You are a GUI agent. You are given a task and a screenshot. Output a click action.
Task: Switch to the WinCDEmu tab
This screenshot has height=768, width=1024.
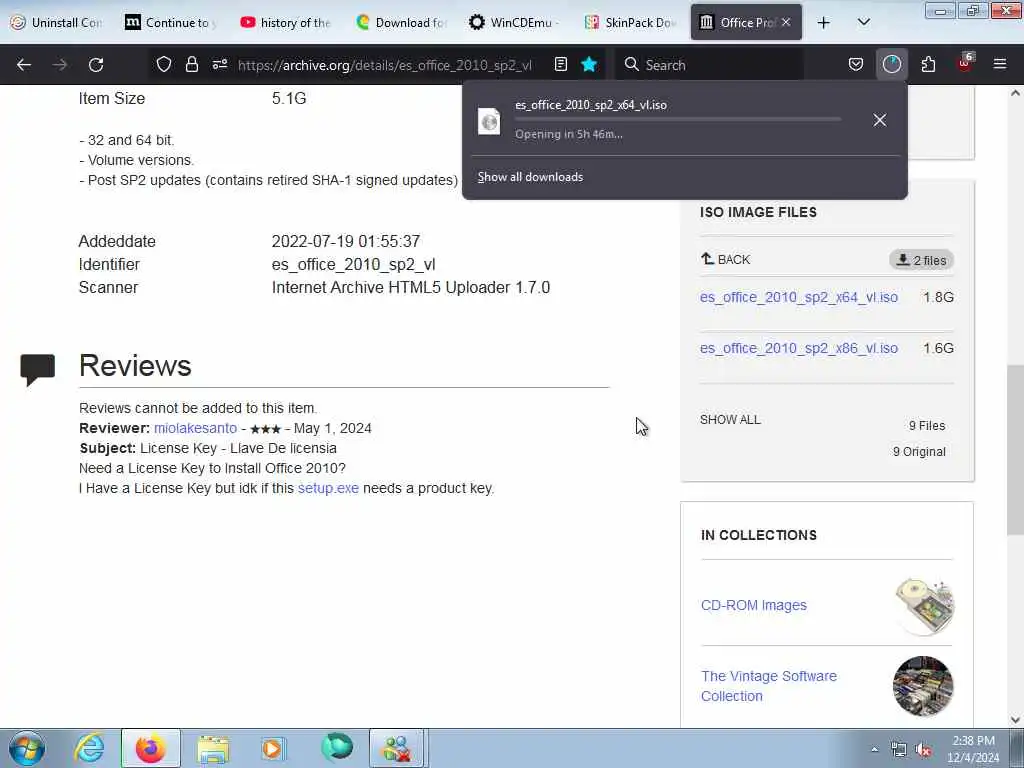(516, 22)
